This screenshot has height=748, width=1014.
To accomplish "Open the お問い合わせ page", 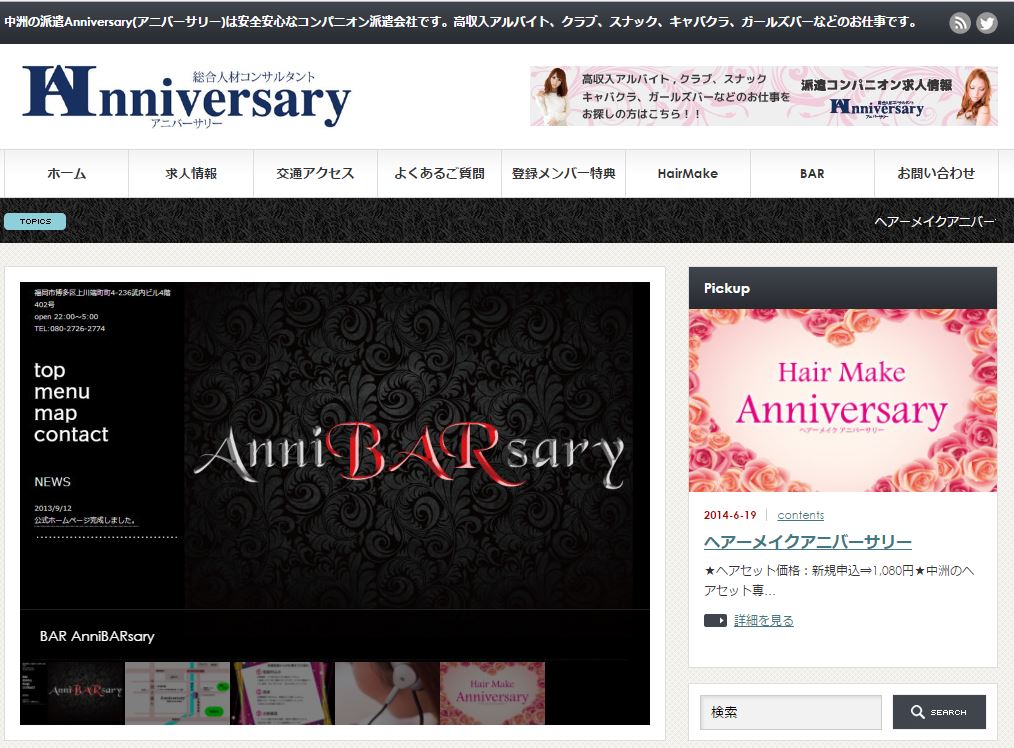I will click(936, 173).
